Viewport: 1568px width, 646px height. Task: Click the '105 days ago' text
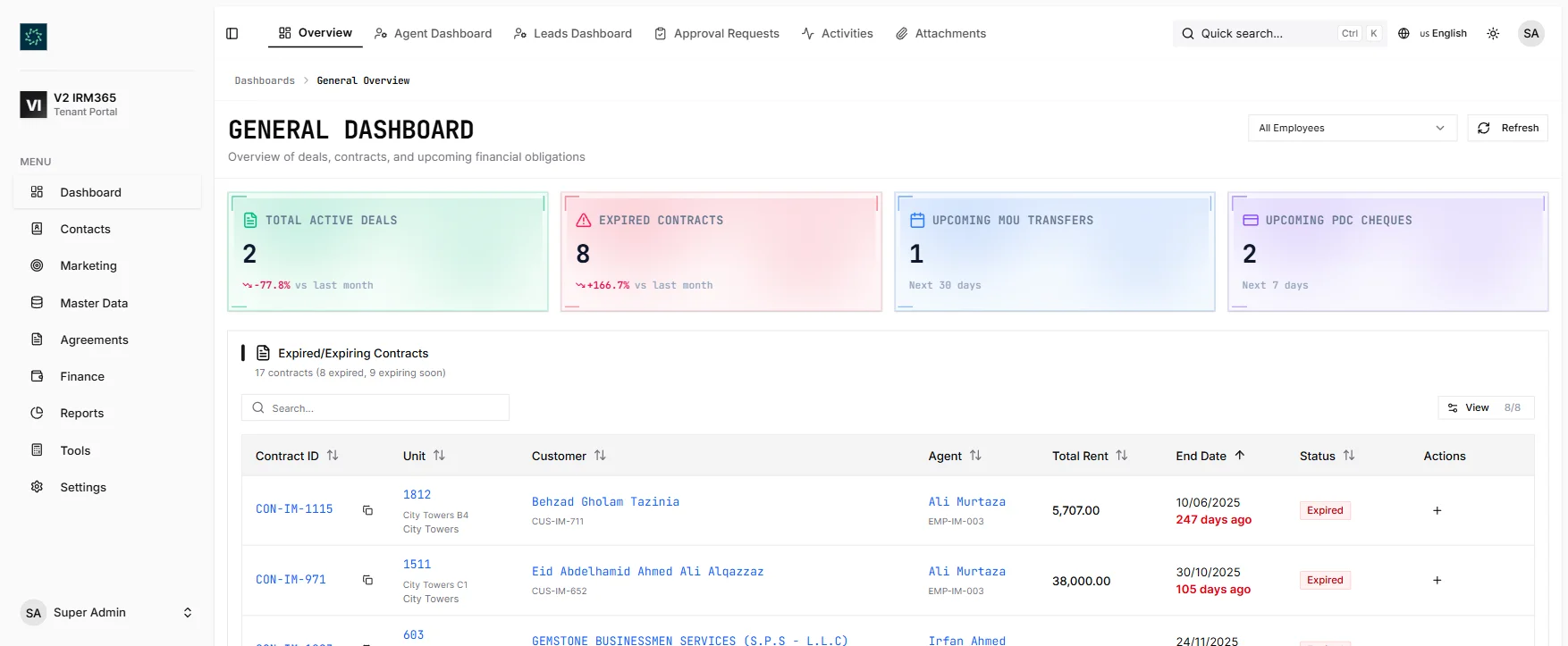tap(1213, 589)
